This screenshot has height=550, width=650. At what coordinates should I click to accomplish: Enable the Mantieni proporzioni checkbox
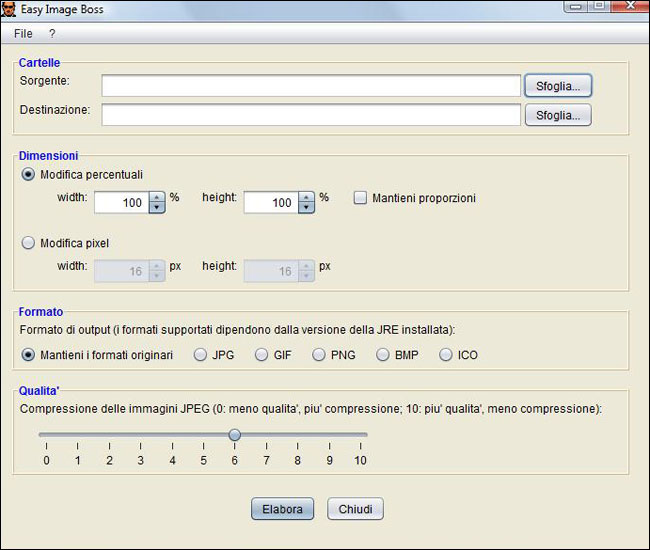[x=361, y=198]
